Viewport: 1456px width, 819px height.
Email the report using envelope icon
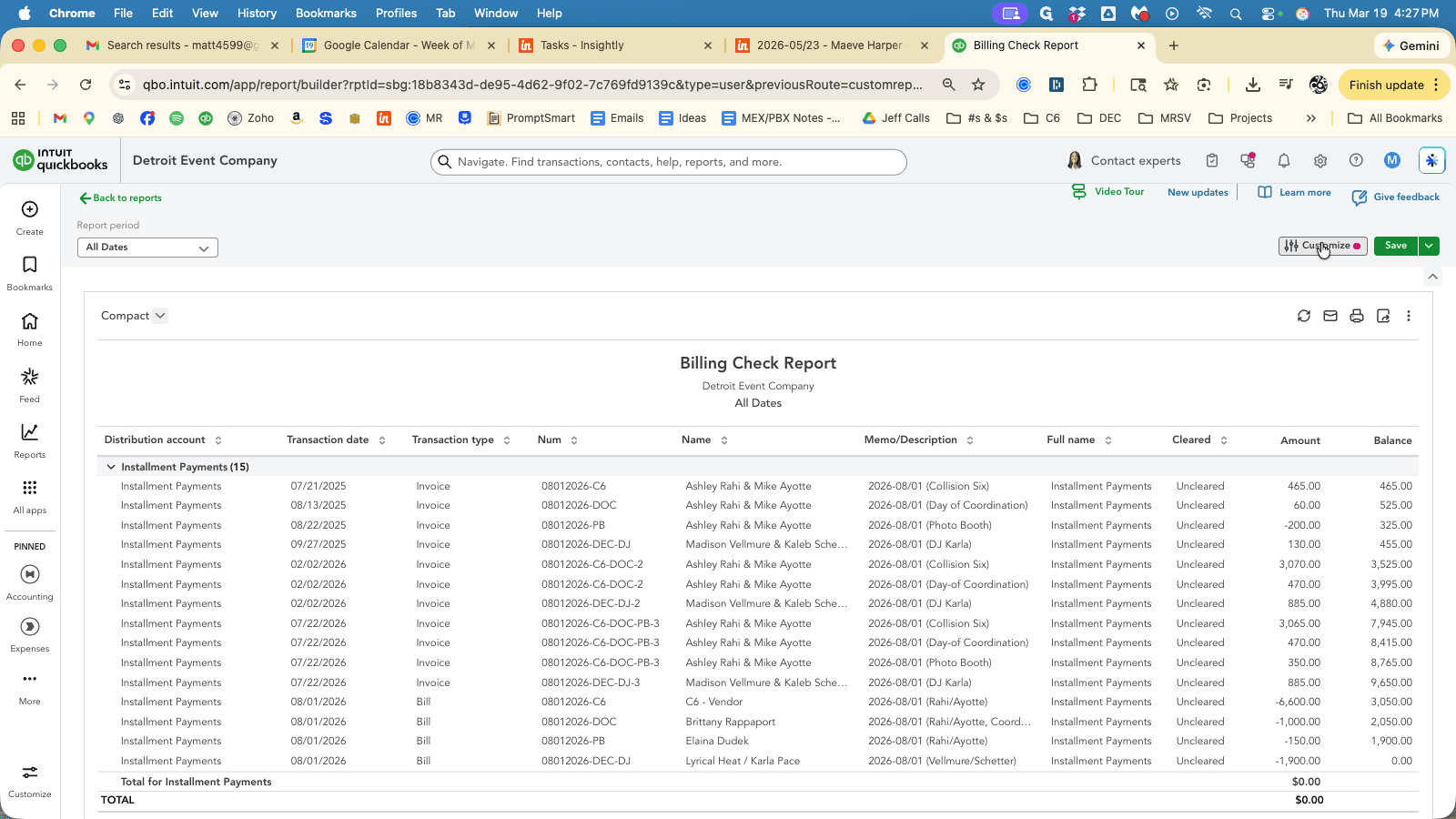(1330, 316)
